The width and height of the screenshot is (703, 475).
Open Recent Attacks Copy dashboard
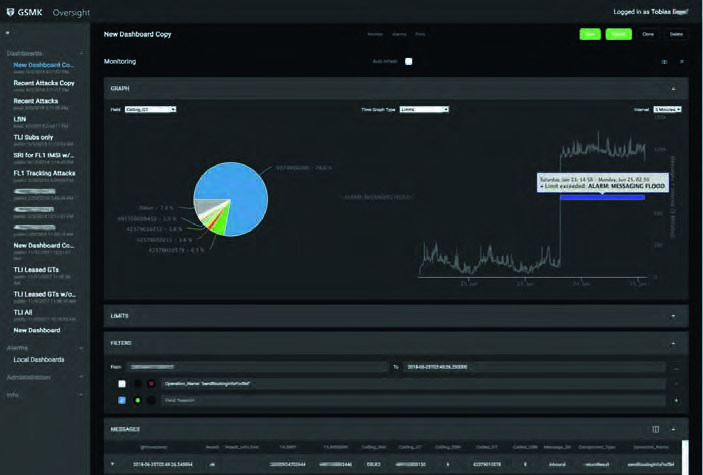[44, 83]
